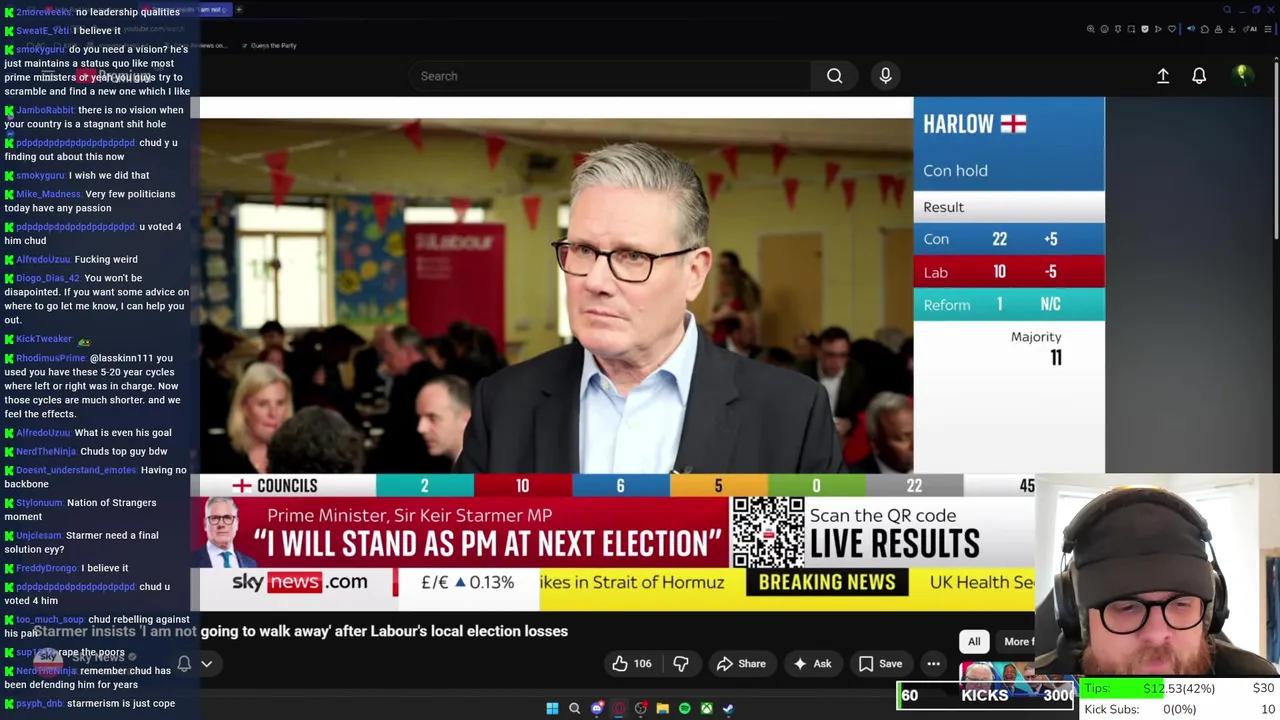Open the Xbox app from the taskbar

click(706, 709)
